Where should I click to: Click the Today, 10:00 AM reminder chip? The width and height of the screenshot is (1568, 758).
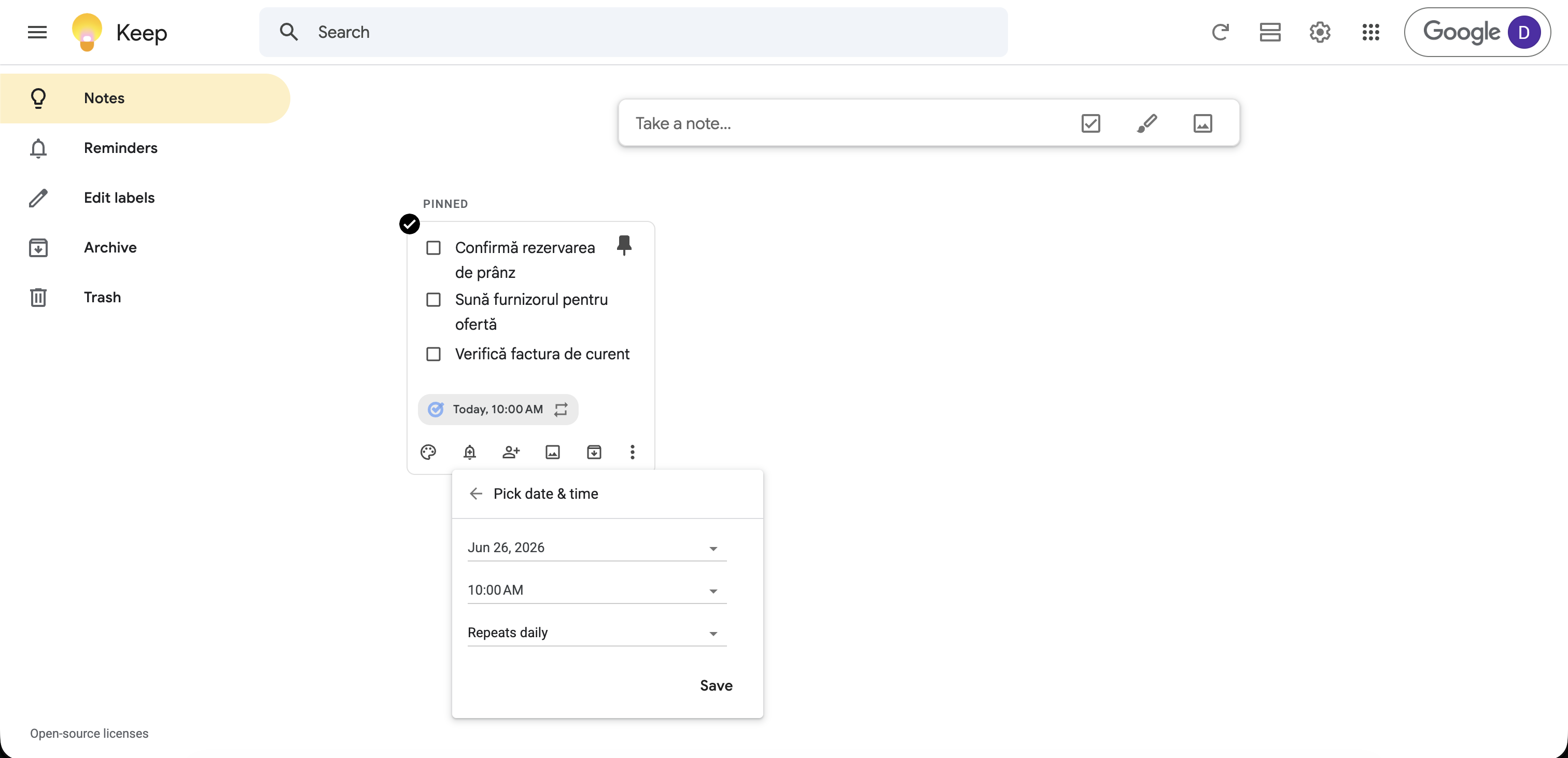[x=497, y=409]
